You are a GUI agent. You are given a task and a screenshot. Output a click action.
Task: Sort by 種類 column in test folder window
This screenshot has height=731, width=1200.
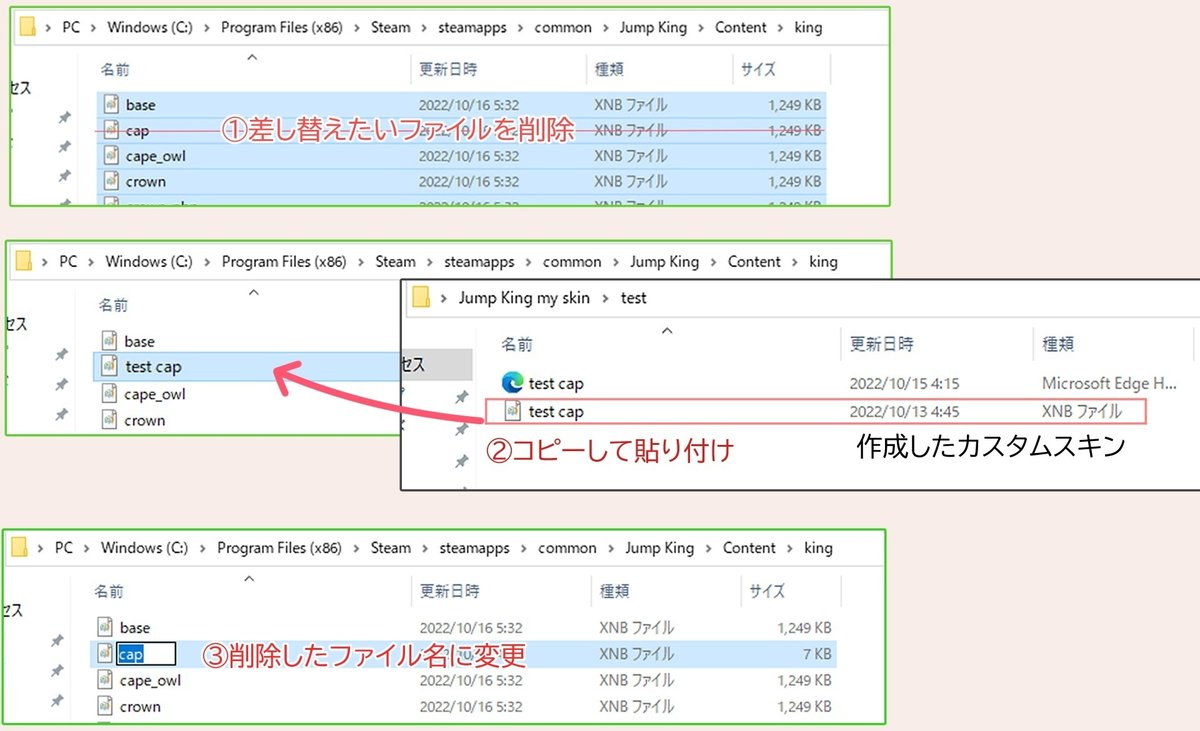[1060, 343]
